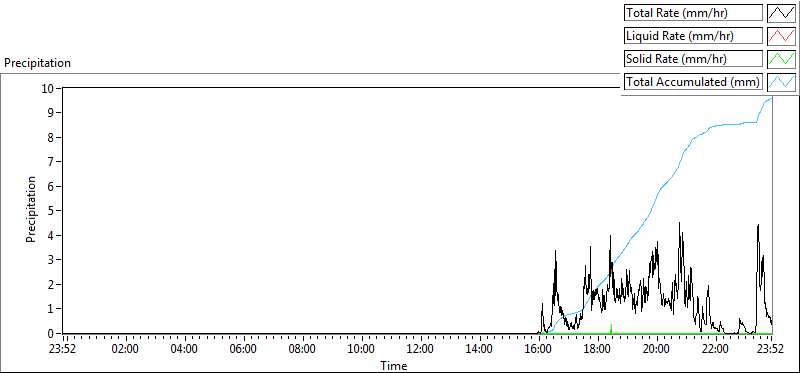Screen dimensions: 800x373
Task: Click the 22:00 time tick label
Action: tap(716, 350)
